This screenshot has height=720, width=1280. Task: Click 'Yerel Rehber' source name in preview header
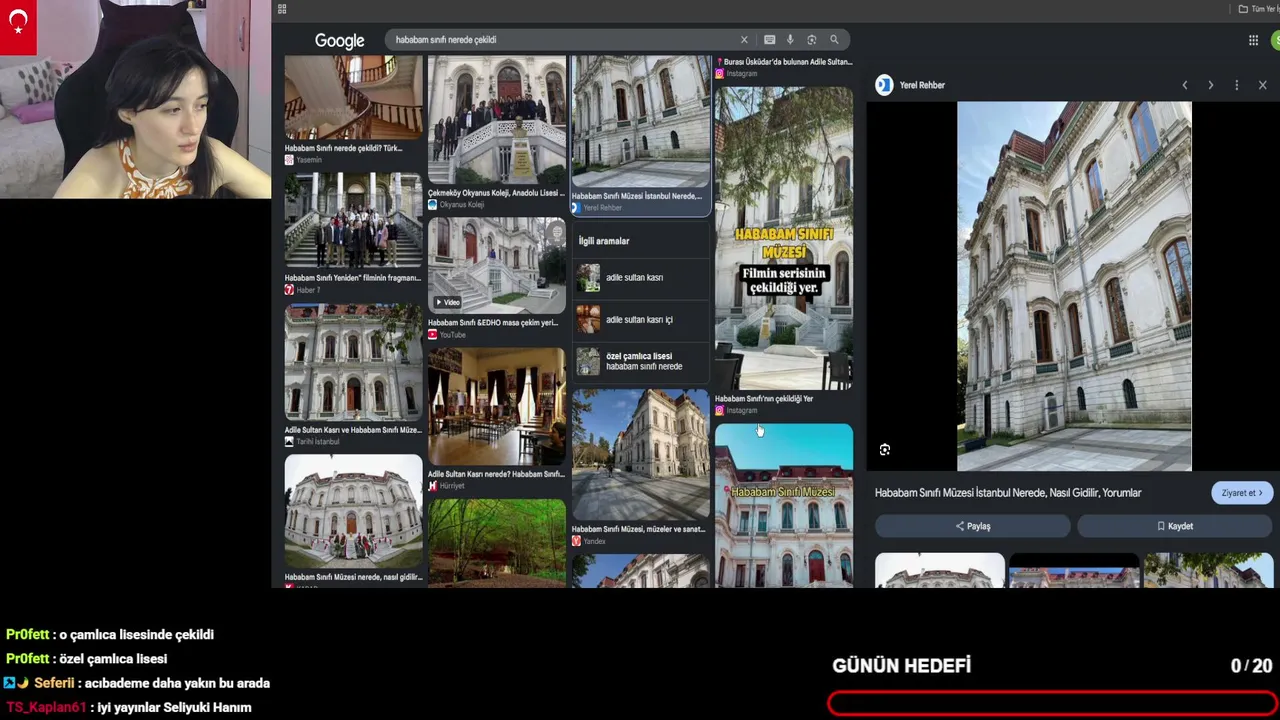click(x=922, y=85)
